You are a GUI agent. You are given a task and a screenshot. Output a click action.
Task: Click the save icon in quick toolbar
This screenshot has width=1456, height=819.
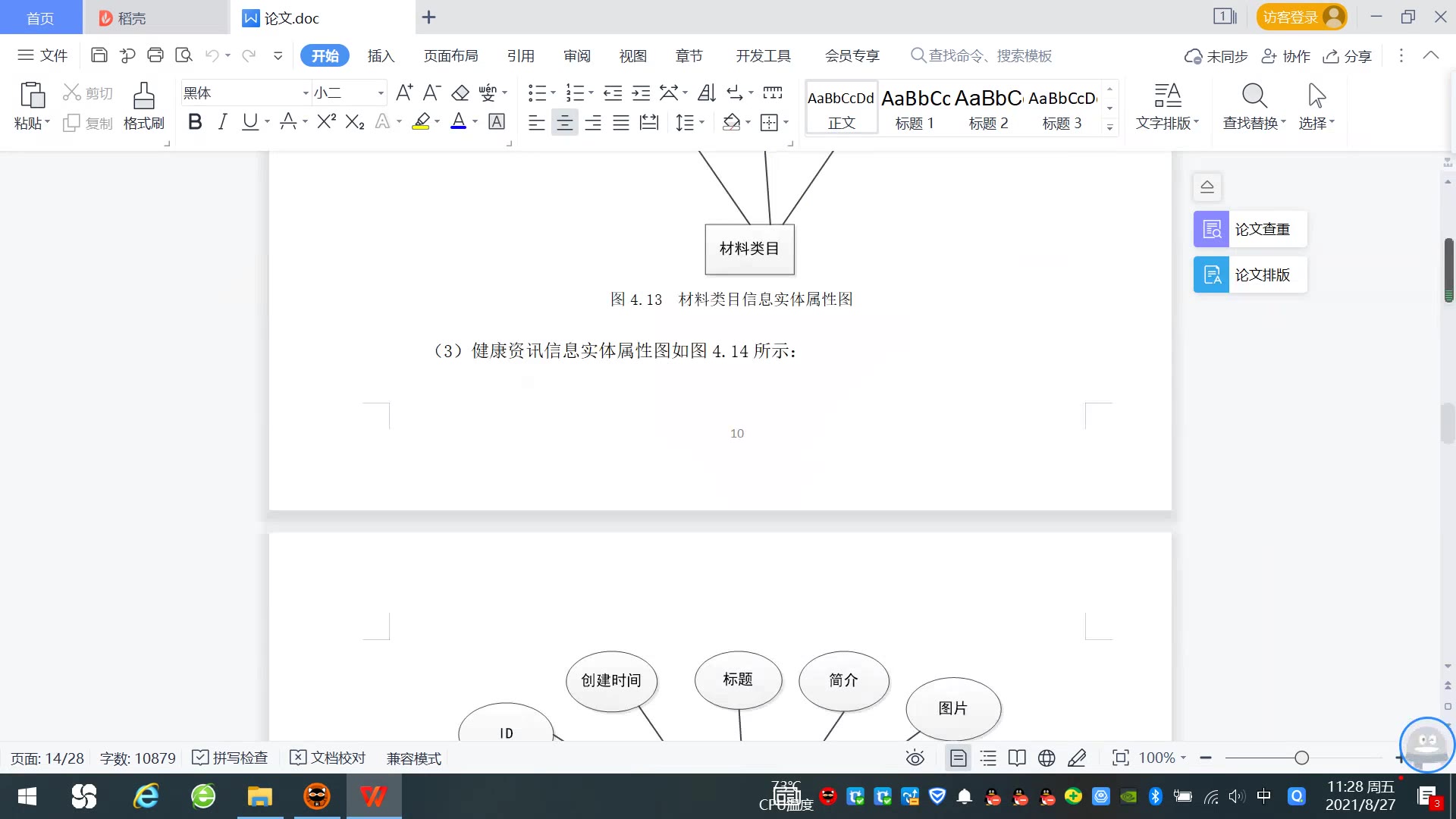(99, 55)
